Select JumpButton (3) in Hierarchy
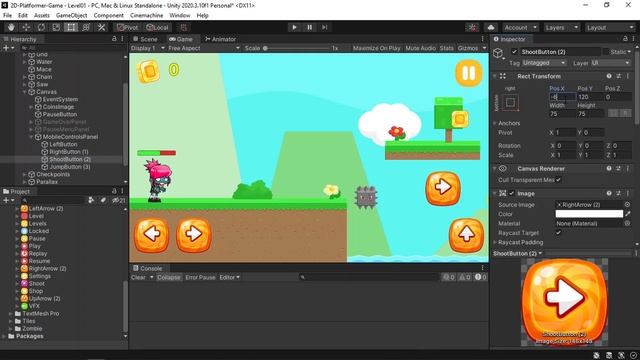Screen dimensions: 640x360 [x=70, y=167]
